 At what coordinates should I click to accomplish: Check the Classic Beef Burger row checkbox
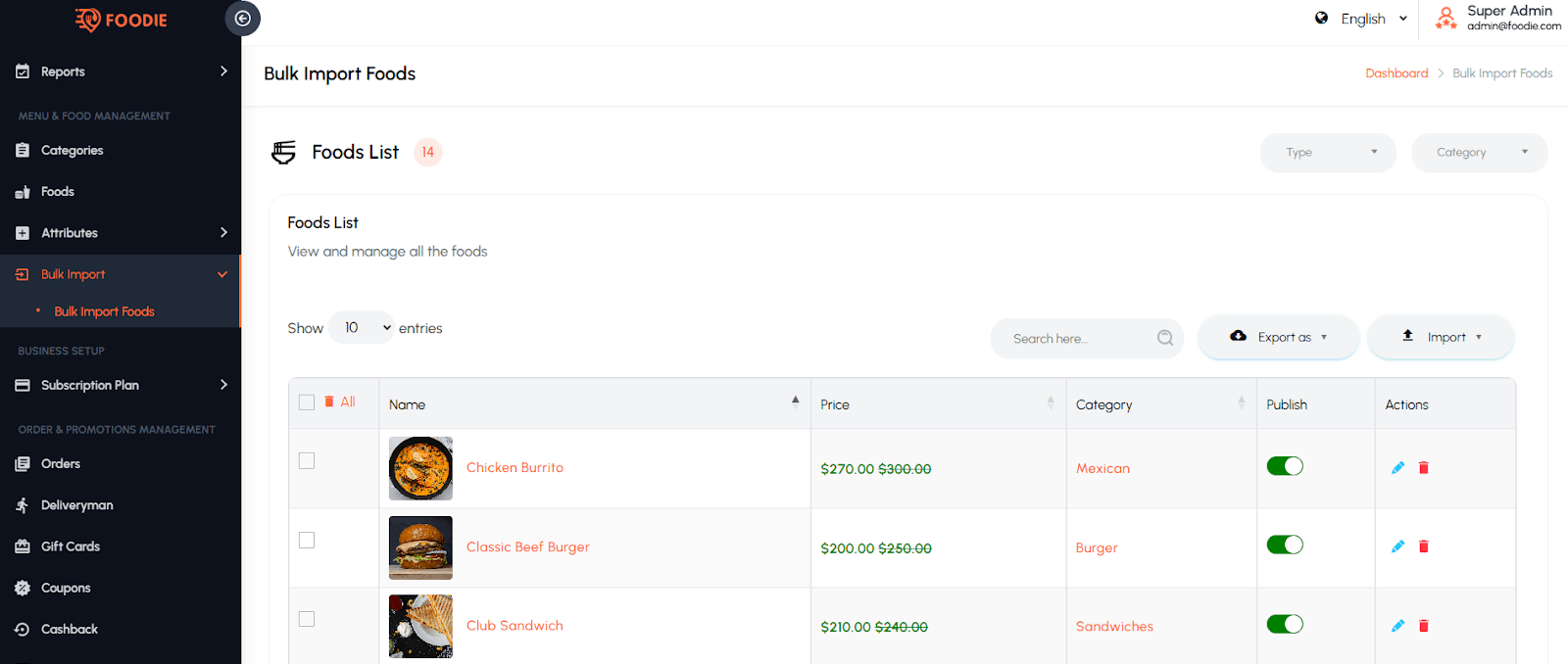pyautogui.click(x=307, y=541)
